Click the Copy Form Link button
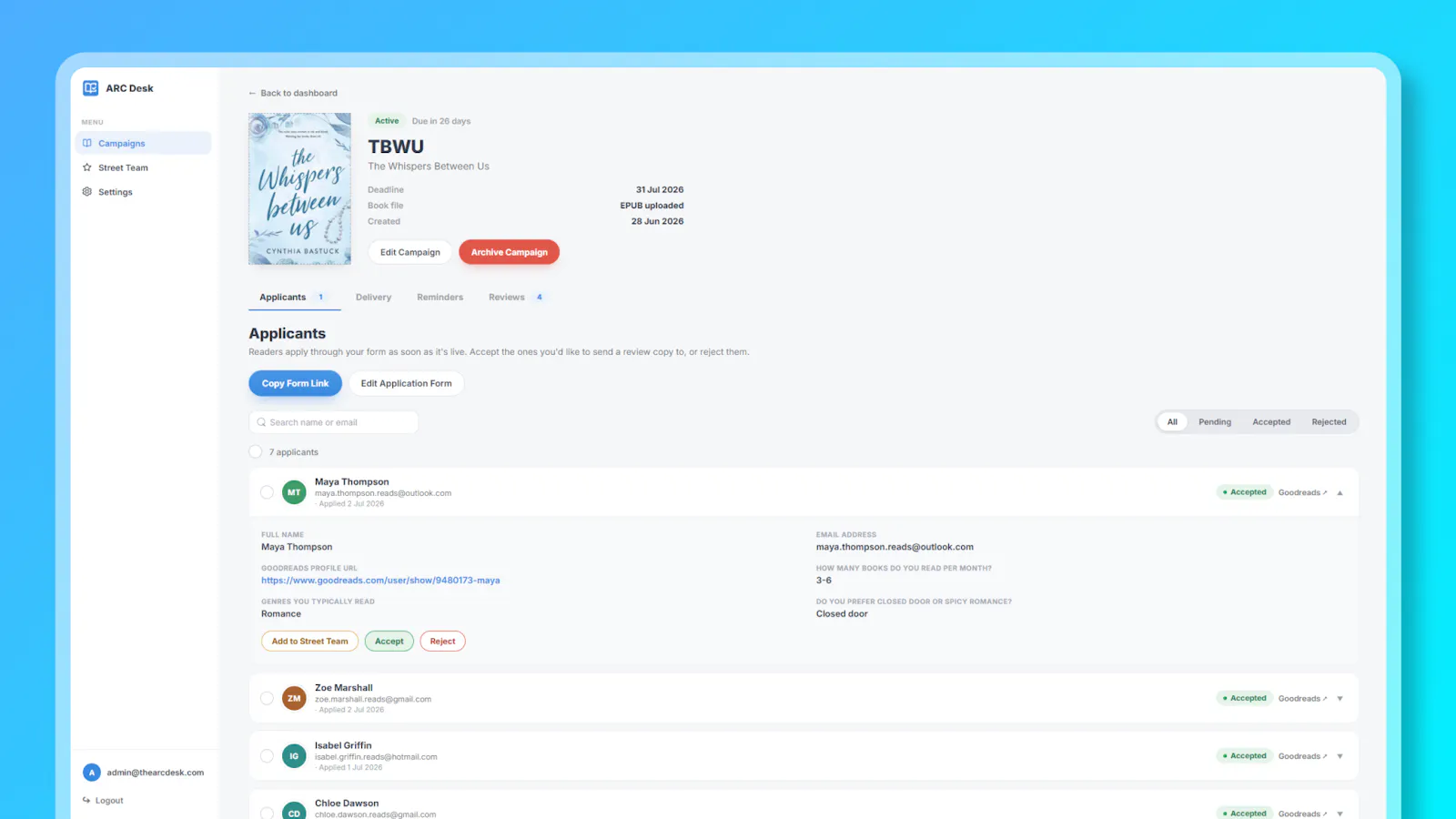Screen dimensions: 1456x819 295,383
